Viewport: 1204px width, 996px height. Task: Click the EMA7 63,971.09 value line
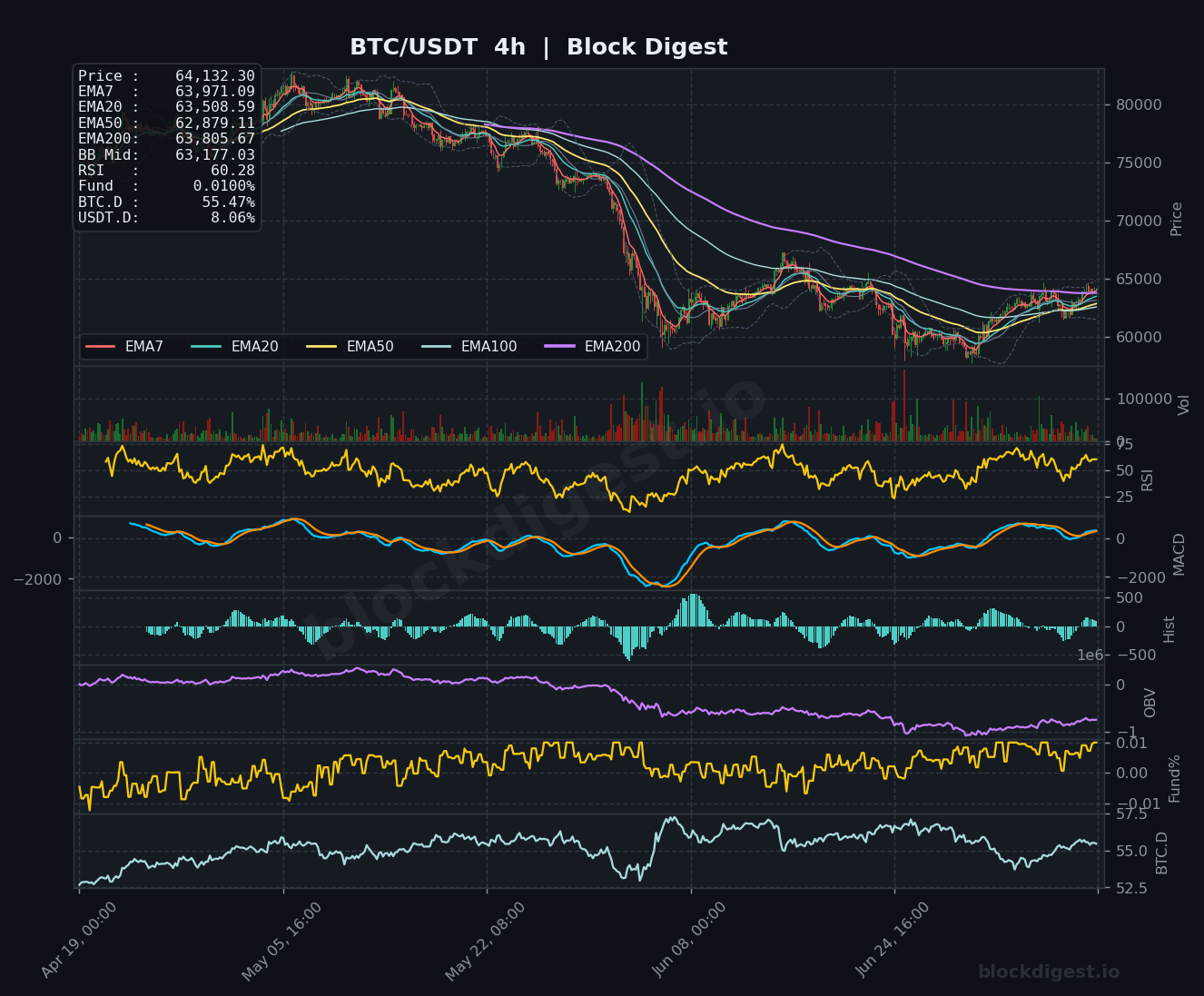click(166, 92)
